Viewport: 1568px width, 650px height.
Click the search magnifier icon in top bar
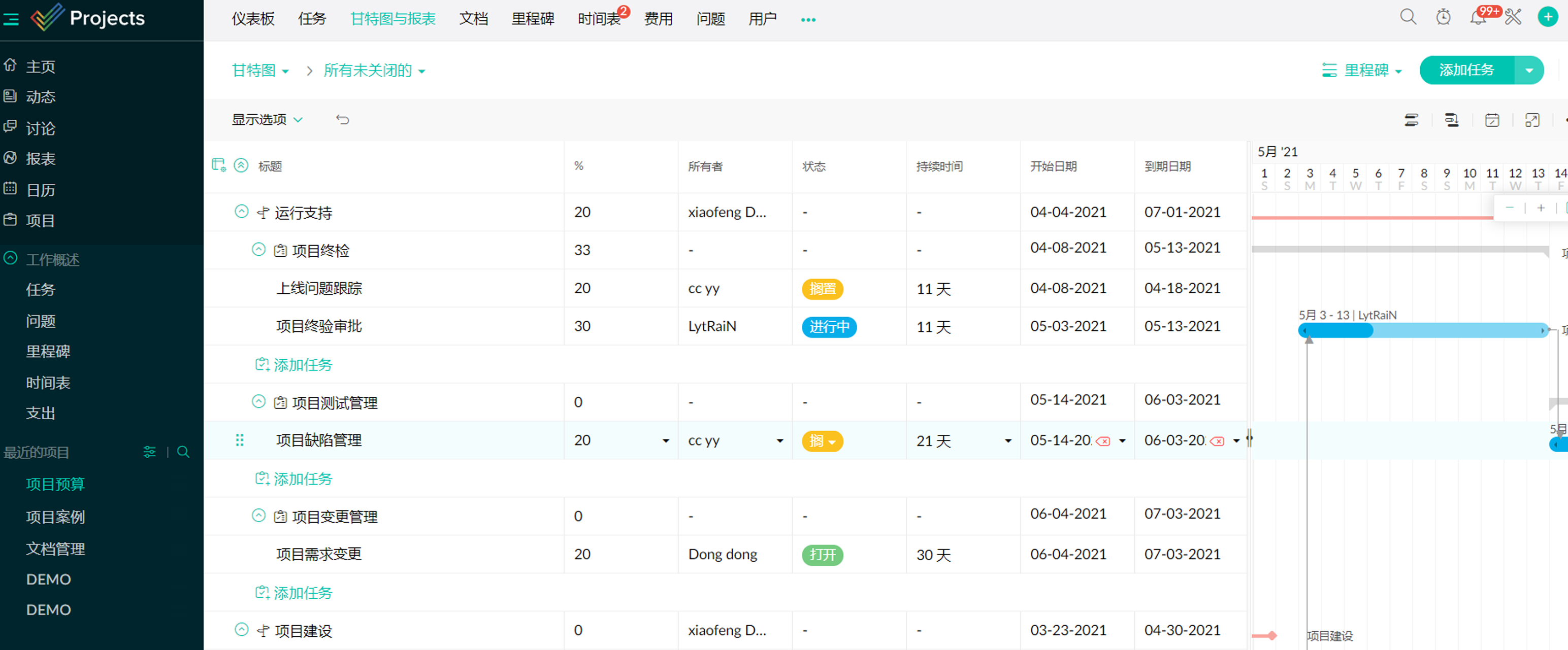tap(1408, 17)
